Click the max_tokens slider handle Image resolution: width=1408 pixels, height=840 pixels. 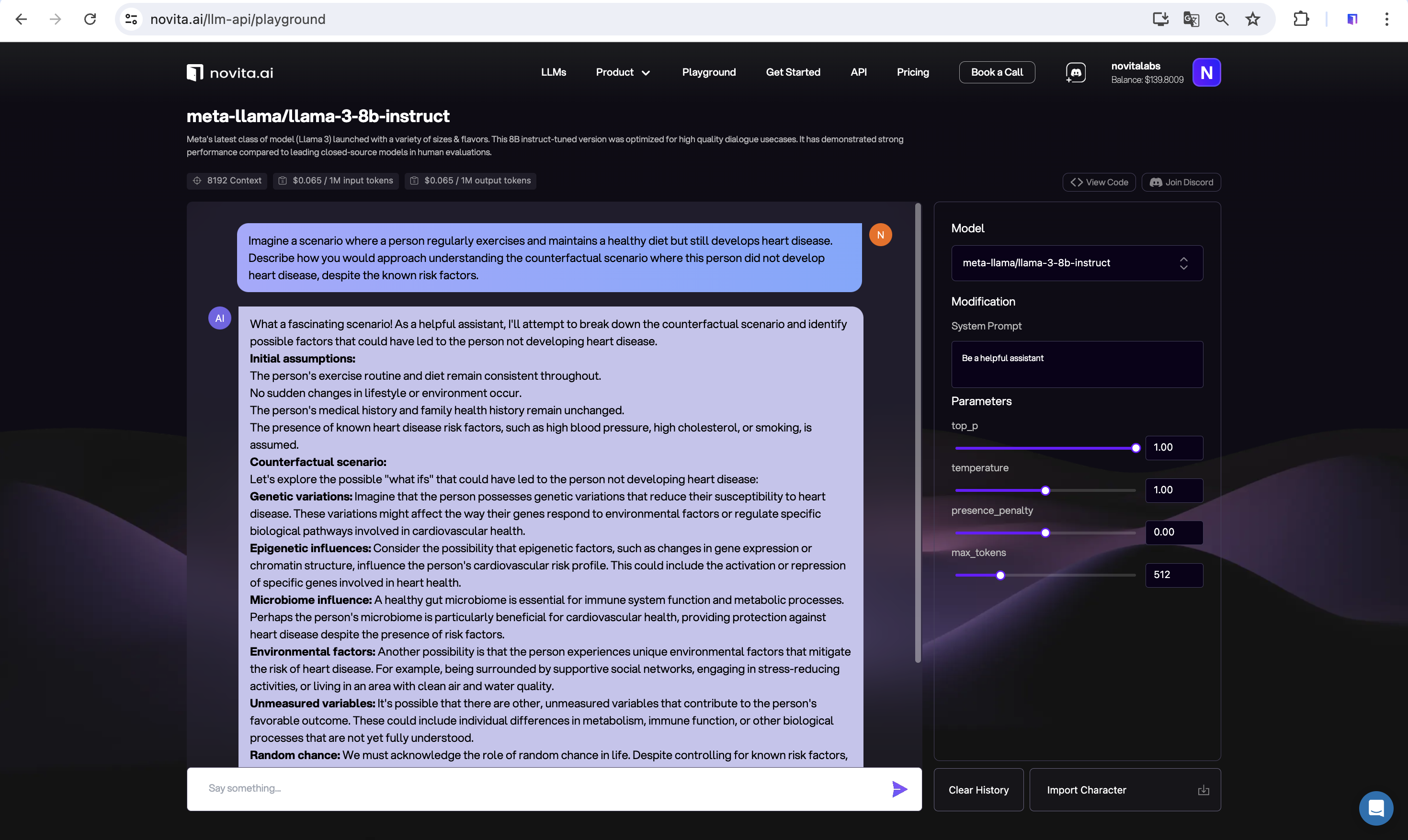(x=1000, y=575)
